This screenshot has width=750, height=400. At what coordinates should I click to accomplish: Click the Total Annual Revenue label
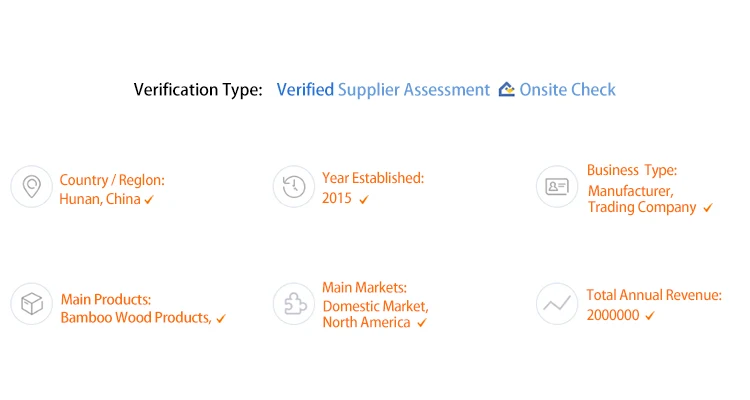coord(654,295)
